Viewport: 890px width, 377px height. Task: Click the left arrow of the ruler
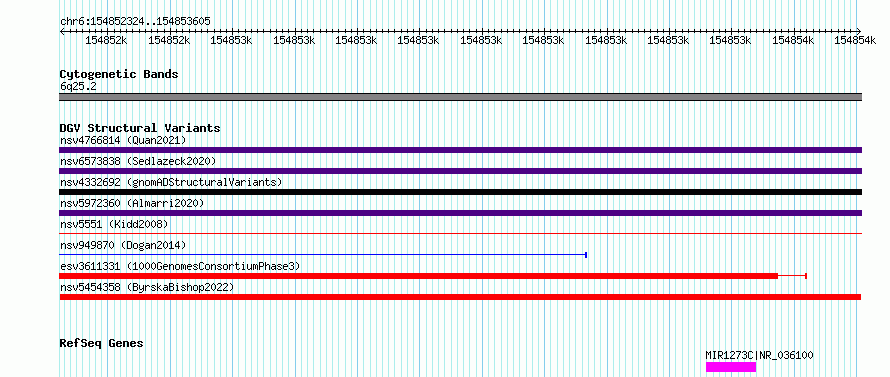point(62,31)
